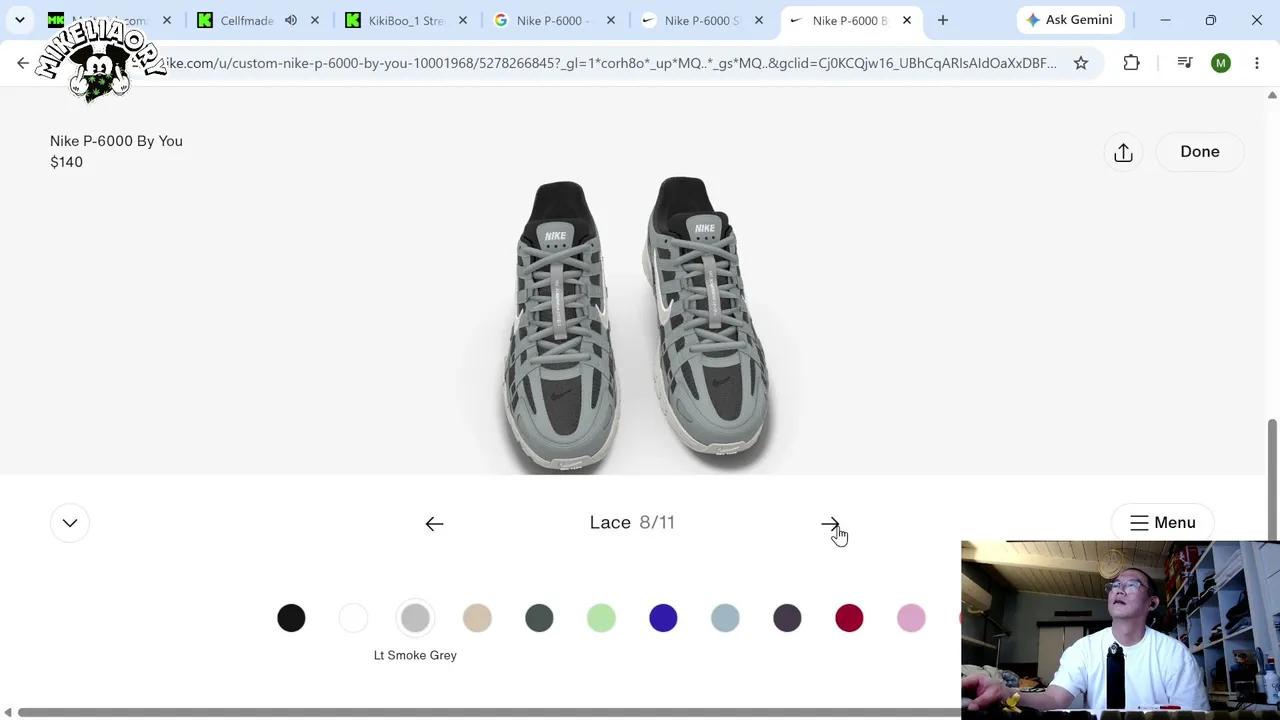The height and width of the screenshot is (720, 1280).
Task: Pick the pink lace color swatch
Action: [x=911, y=618]
